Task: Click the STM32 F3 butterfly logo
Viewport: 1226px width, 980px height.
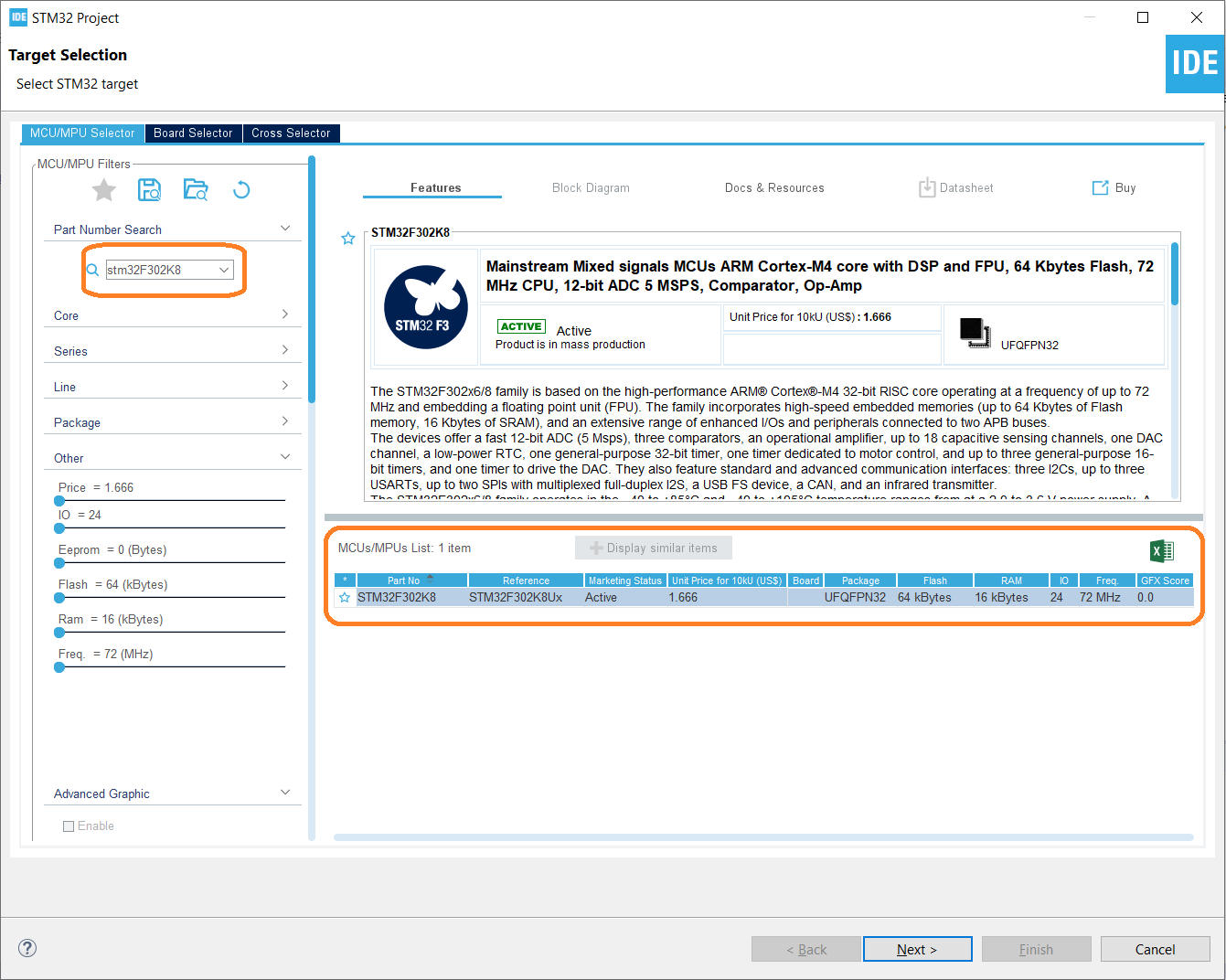Action: (425, 307)
